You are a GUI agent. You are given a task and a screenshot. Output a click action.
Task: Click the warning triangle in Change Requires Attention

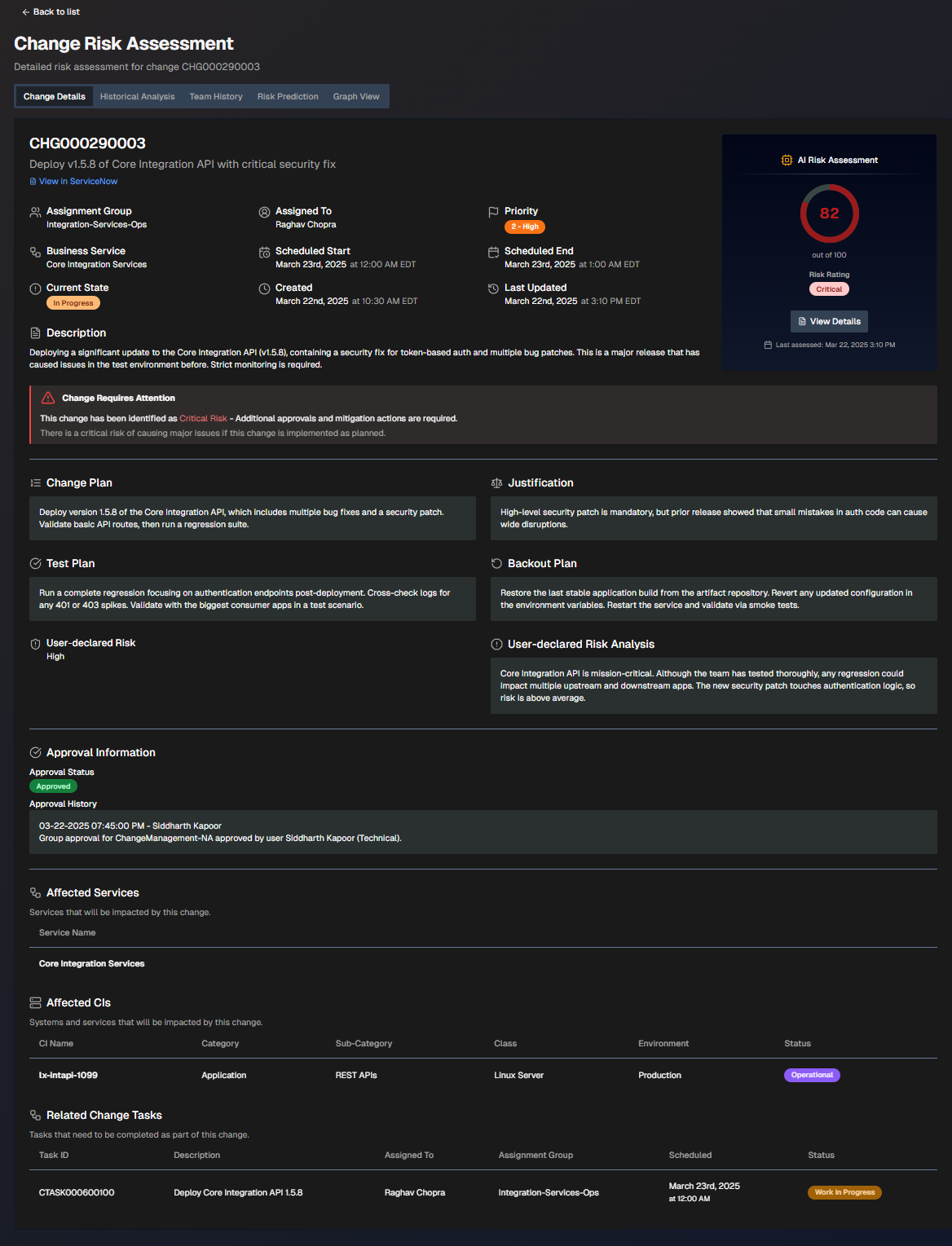(47, 398)
